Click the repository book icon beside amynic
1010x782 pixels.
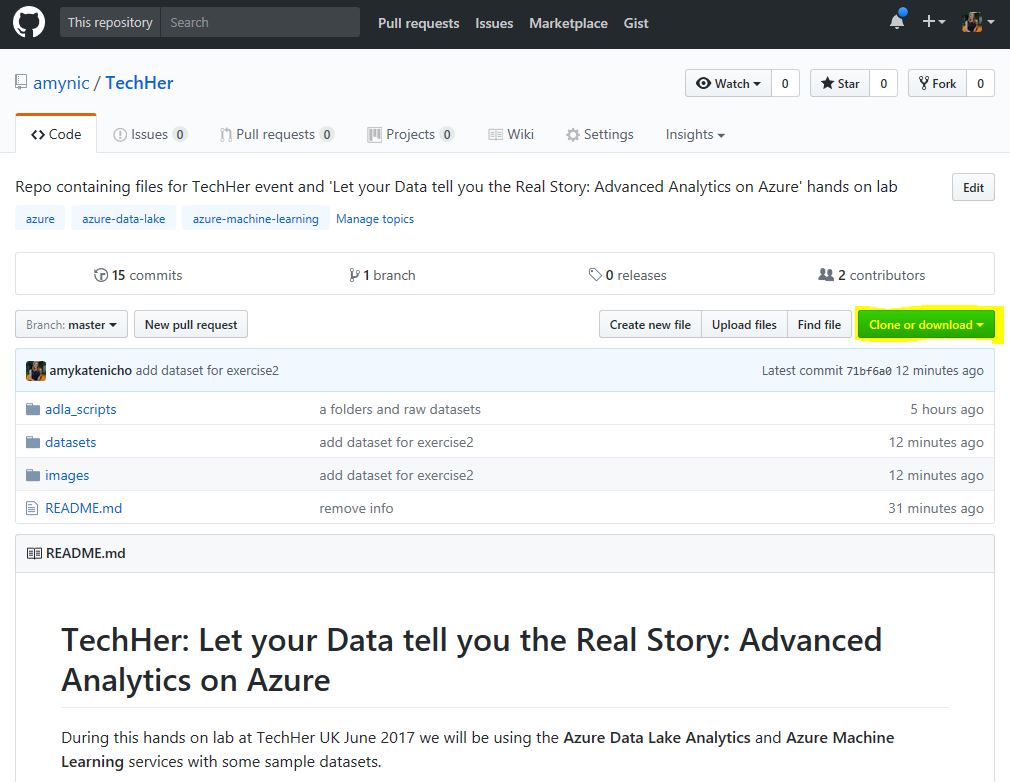(21, 82)
